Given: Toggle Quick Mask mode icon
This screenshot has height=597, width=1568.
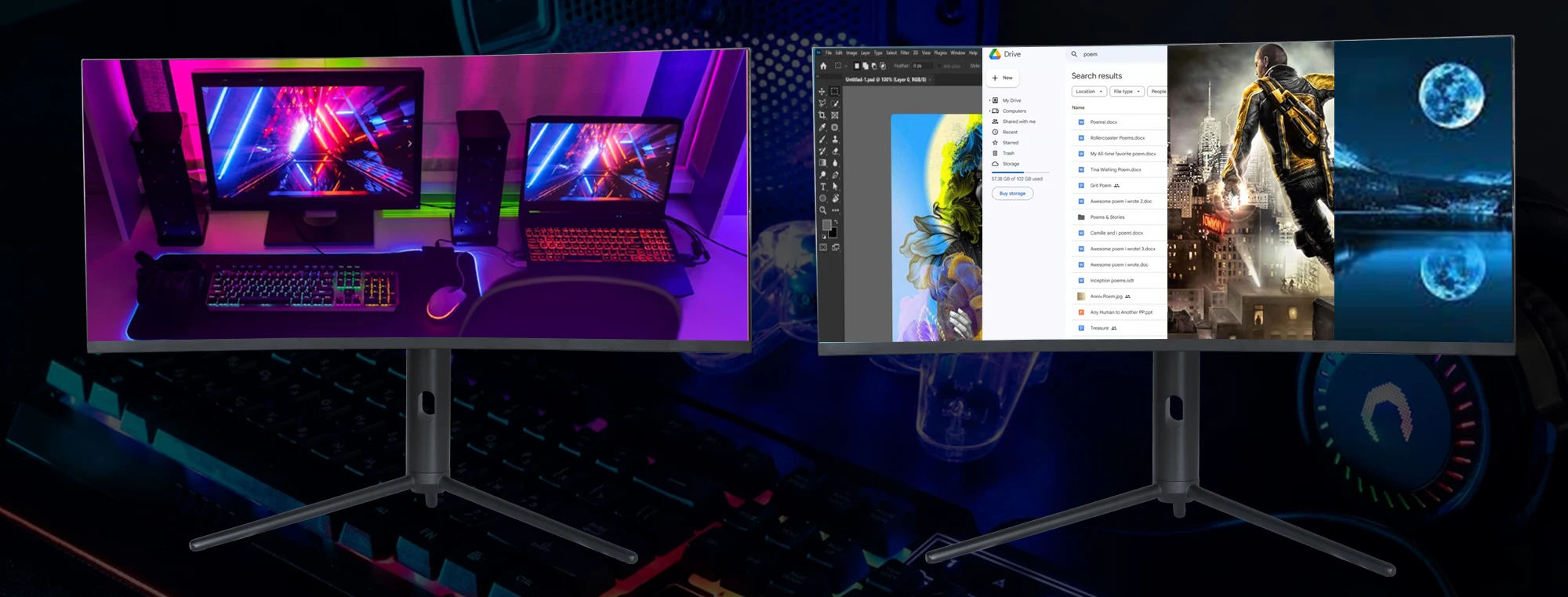Looking at the screenshot, I should [x=823, y=247].
